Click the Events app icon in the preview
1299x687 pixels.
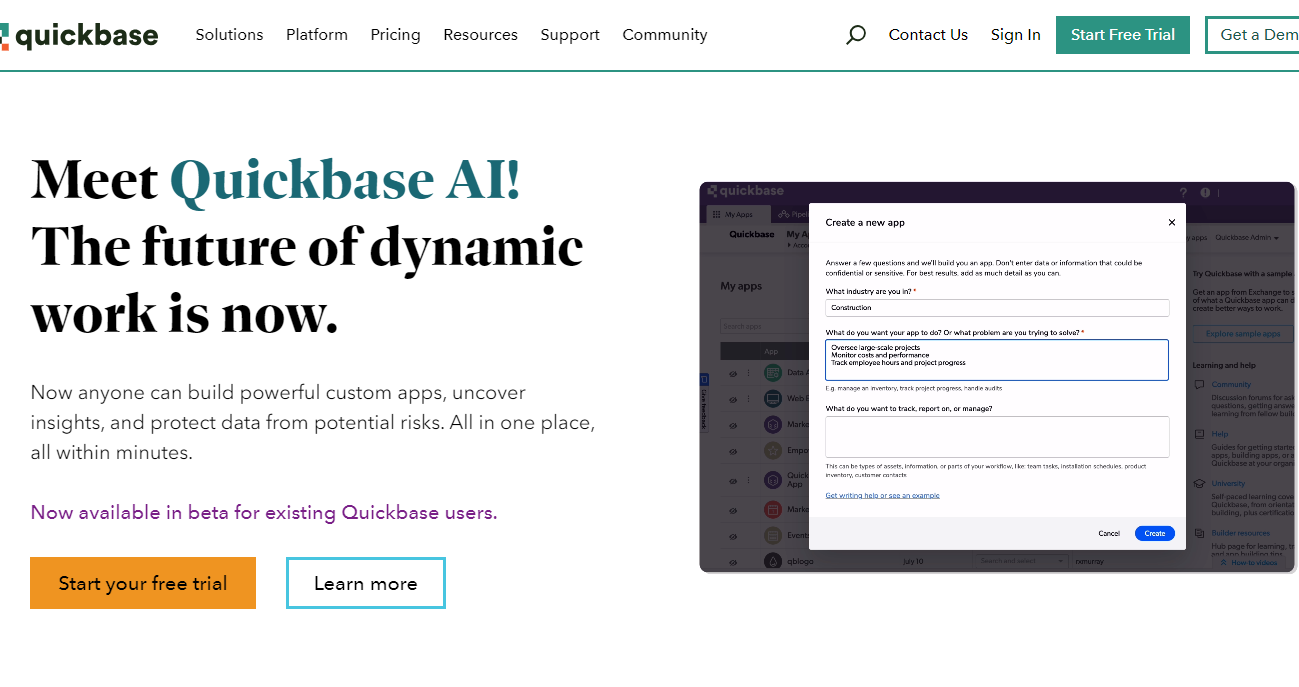(773, 535)
